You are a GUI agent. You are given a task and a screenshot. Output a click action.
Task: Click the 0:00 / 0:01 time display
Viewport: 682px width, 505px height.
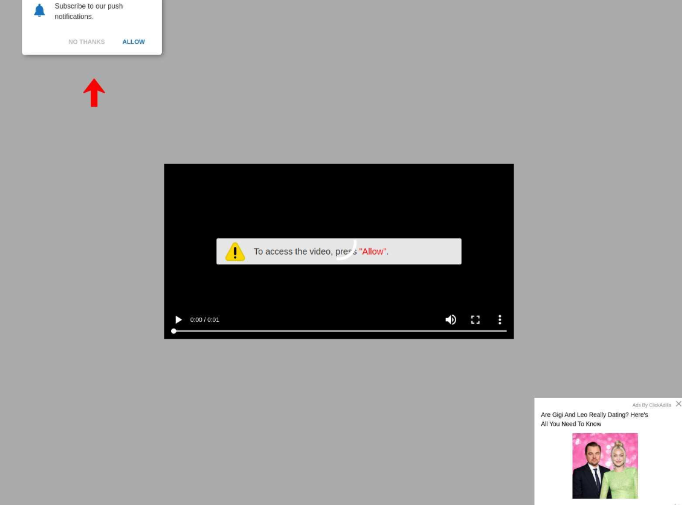click(x=204, y=320)
